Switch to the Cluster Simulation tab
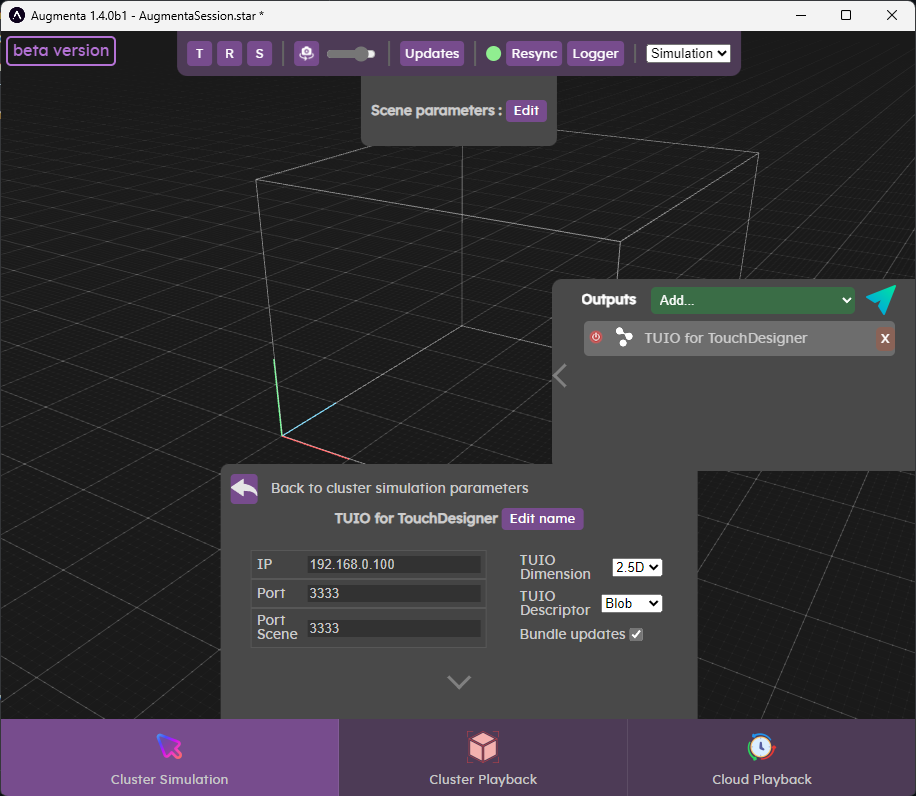 click(x=169, y=757)
